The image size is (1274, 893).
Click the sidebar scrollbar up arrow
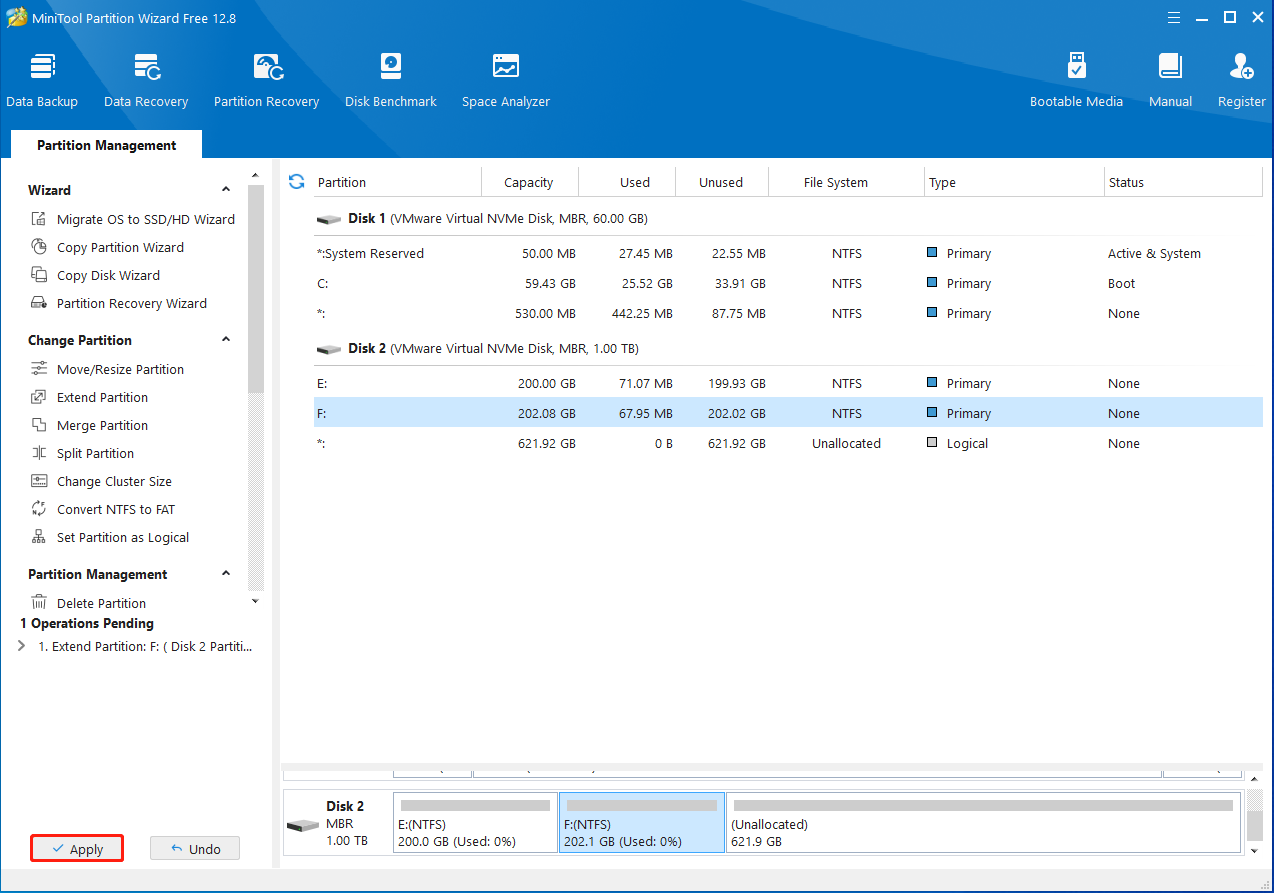pos(255,176)
